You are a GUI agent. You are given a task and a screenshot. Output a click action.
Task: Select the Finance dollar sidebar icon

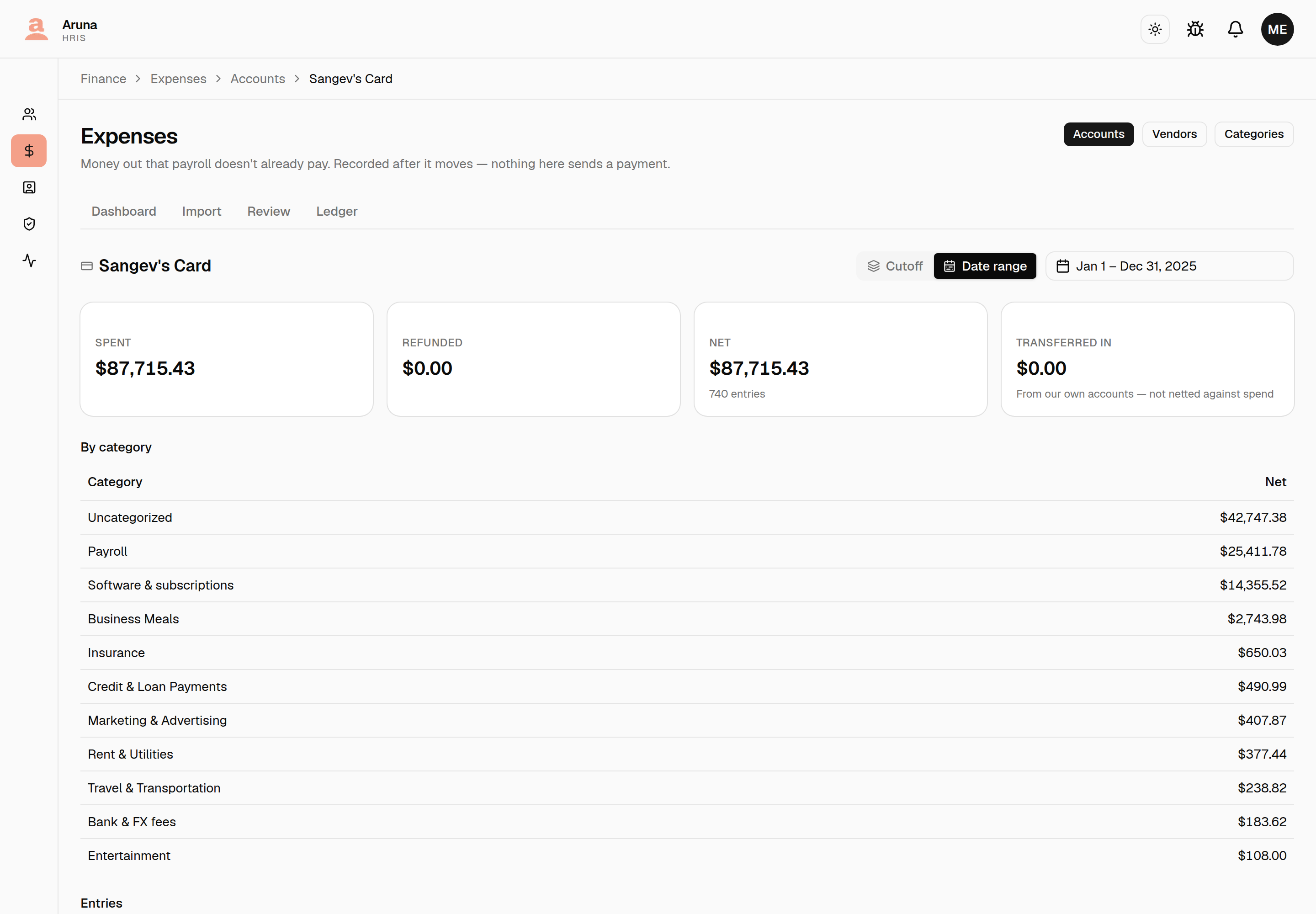[x=29, y=151]
